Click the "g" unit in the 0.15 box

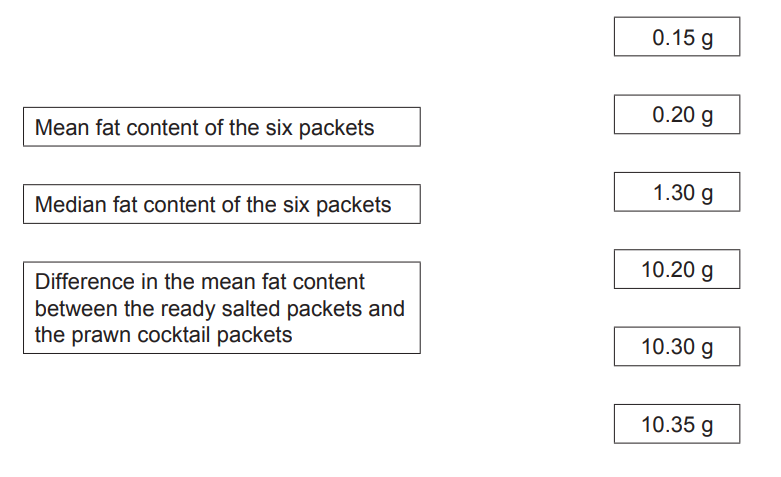[x=707, y=39]
